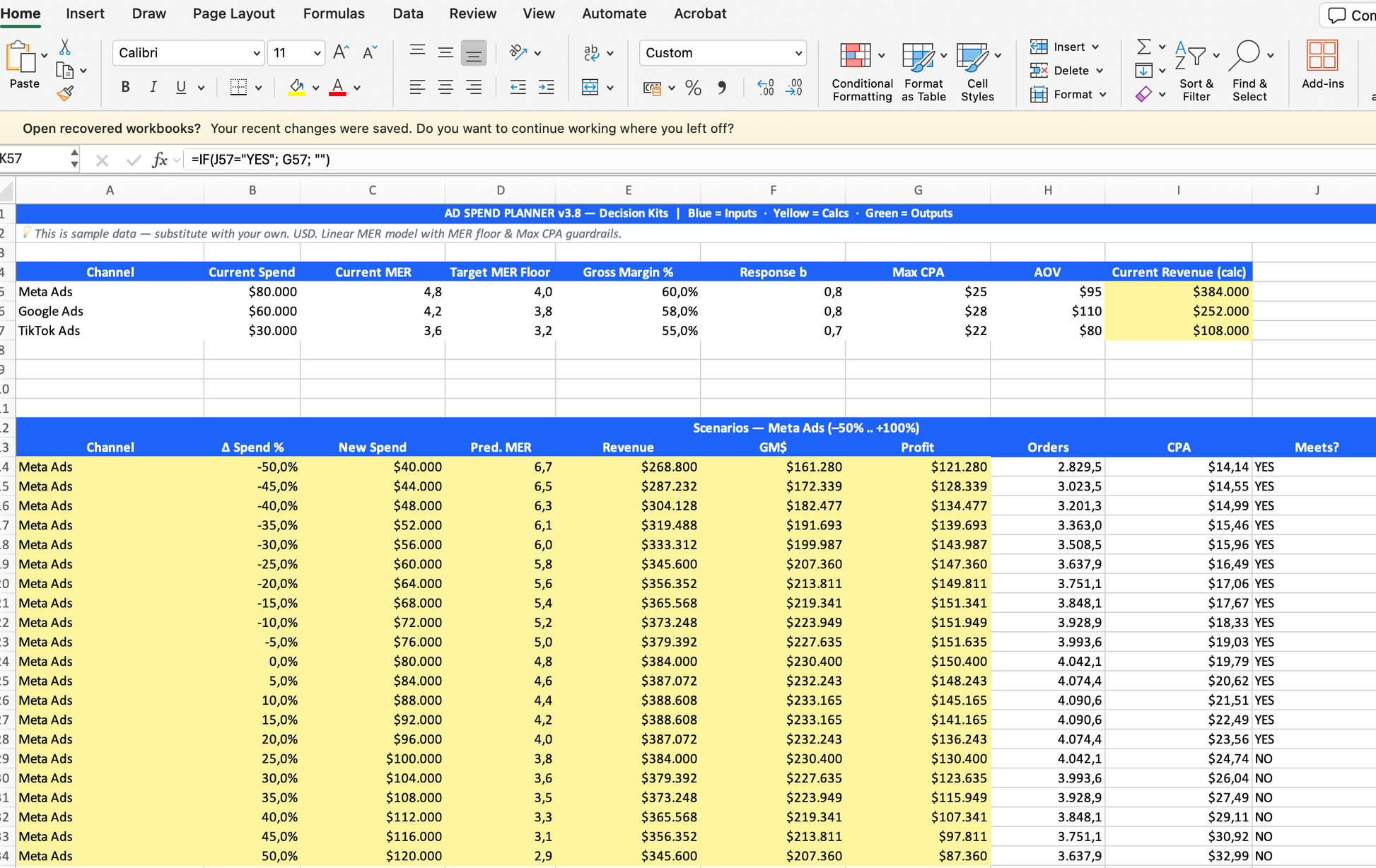Click the Cut scissors icon
This screenshot has width=1376, height=868.
(65, 47)
